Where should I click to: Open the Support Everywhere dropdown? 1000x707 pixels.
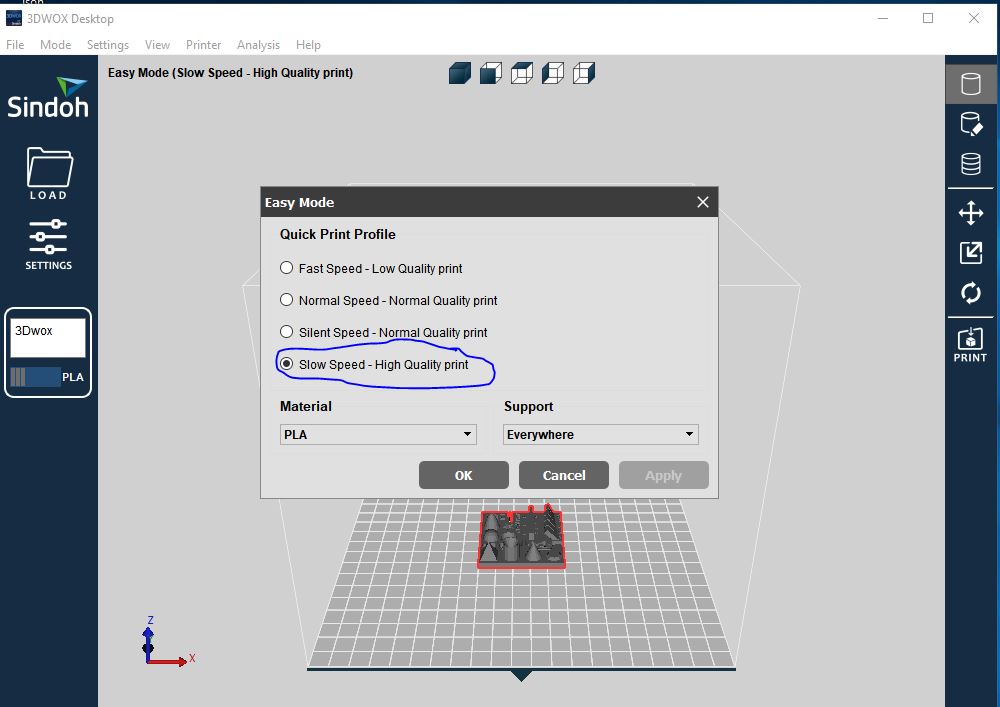601,434
